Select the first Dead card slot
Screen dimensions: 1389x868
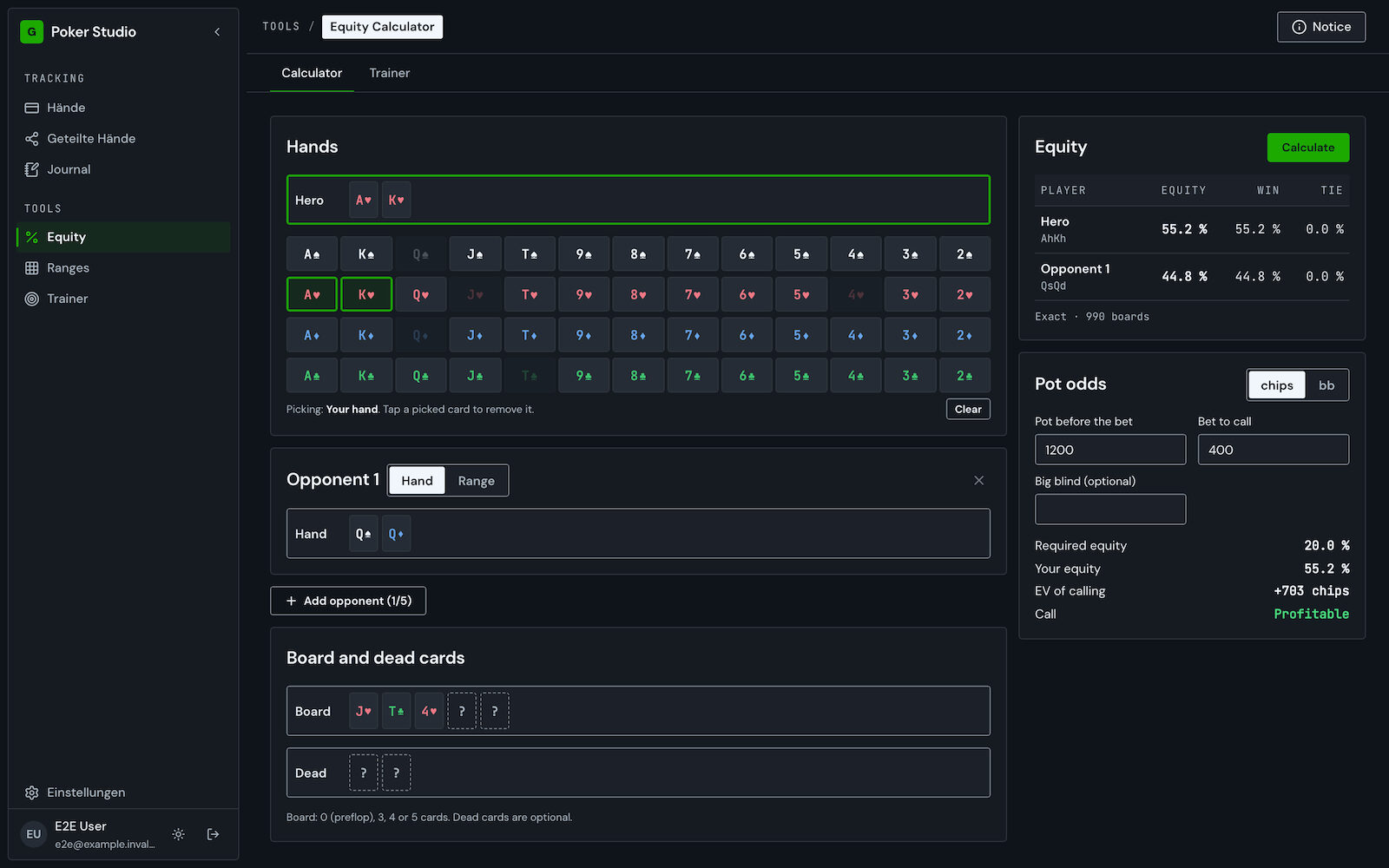pos(364,773)
